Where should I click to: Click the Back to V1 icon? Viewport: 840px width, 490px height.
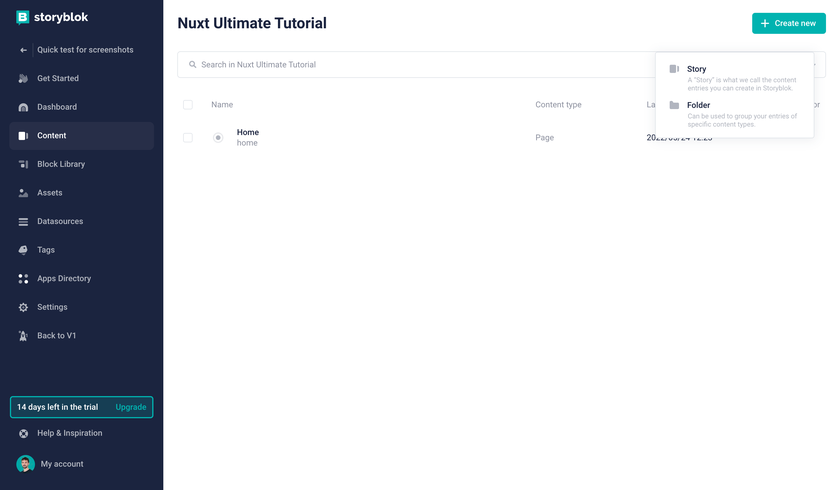[23, 336]
